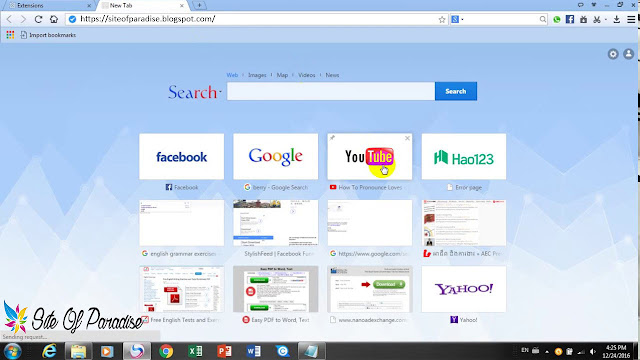Image resolution: width=640 pixels, height=360 pixels.
Task: Click Import bookmarks in bookmarks bar
Action: [48, 35]
